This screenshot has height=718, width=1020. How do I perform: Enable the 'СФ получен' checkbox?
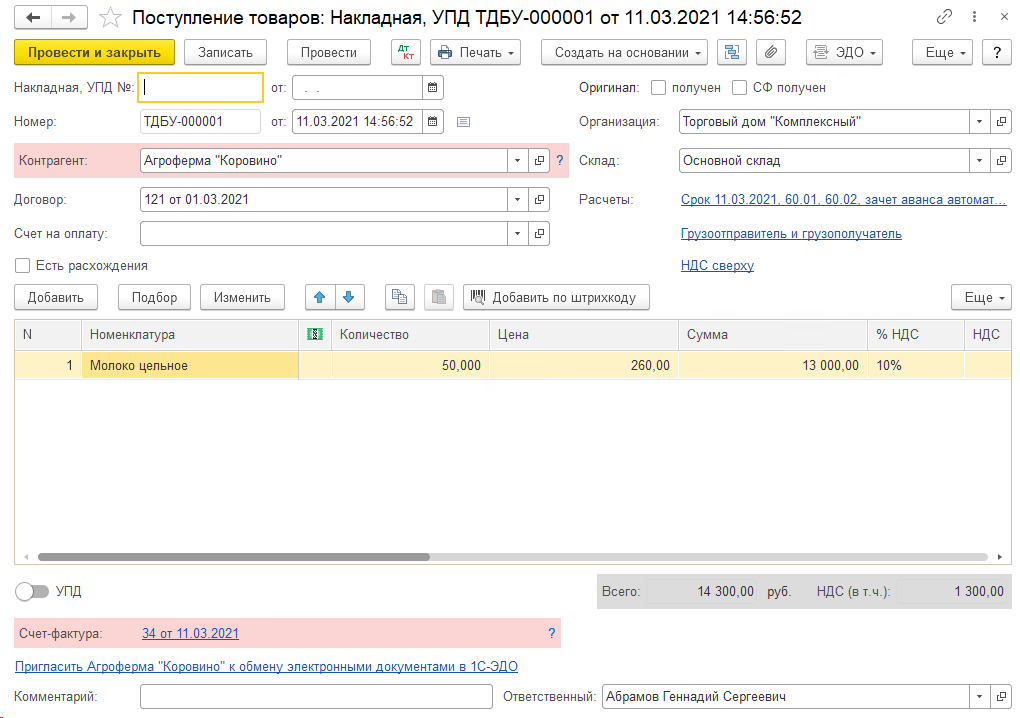click(740, 88)
